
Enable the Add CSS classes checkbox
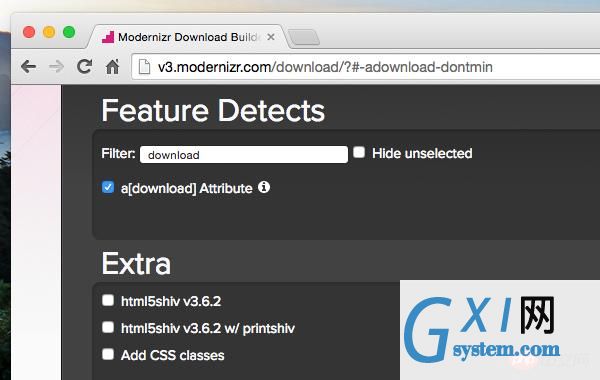(x=108, y=354)
